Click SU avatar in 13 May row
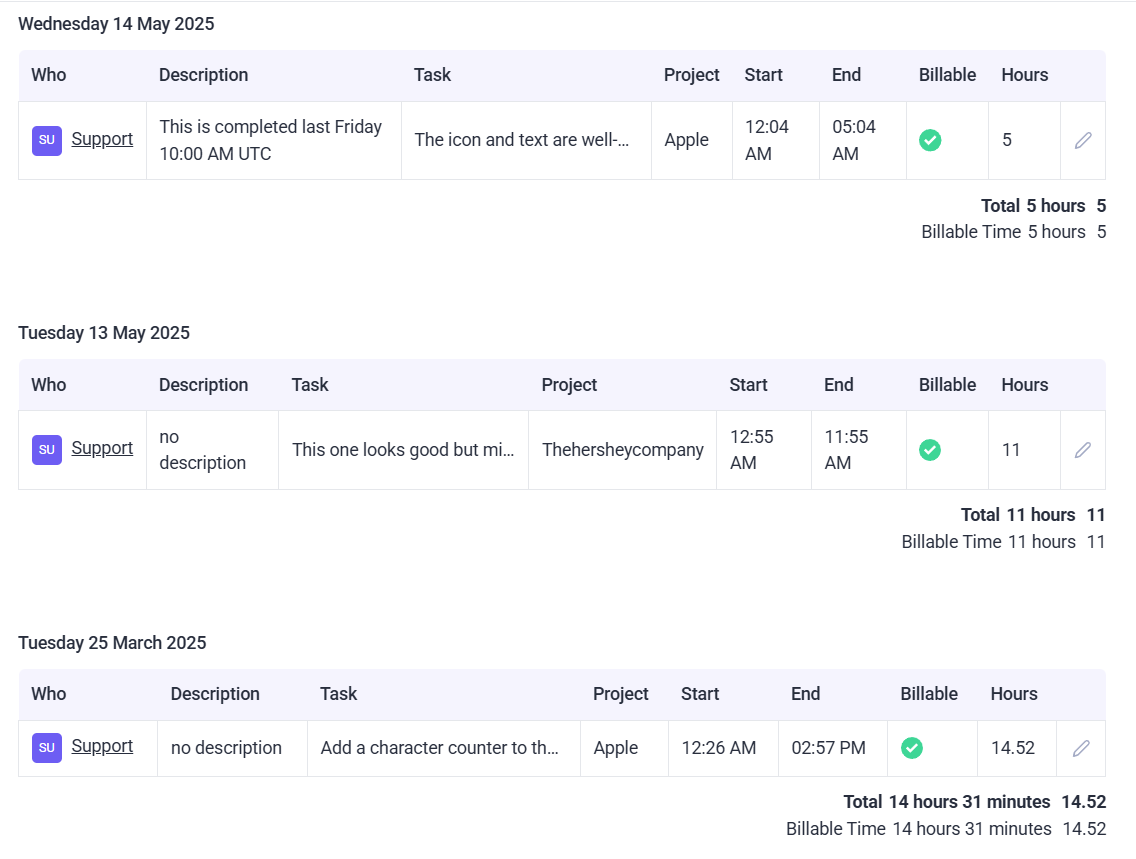This screenshot has height=859, width=1136. click(x=47, y=450)
